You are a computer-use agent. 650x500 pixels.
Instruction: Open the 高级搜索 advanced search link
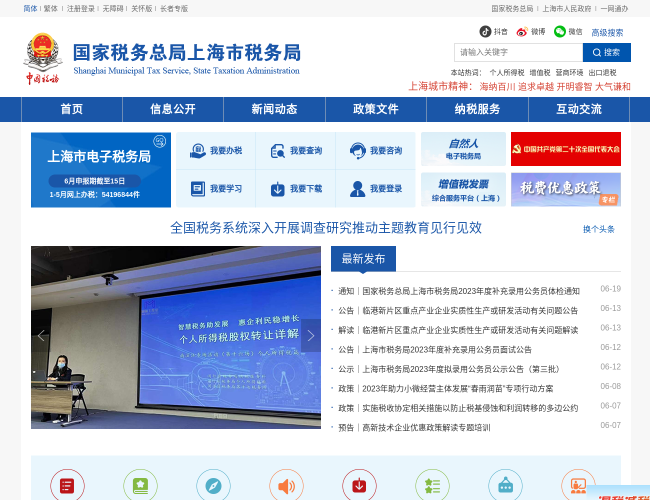pos(607,33)
